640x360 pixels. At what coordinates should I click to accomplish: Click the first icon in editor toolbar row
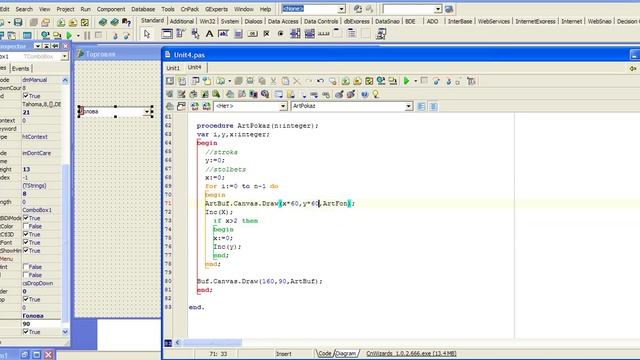(x=170, y=81)
